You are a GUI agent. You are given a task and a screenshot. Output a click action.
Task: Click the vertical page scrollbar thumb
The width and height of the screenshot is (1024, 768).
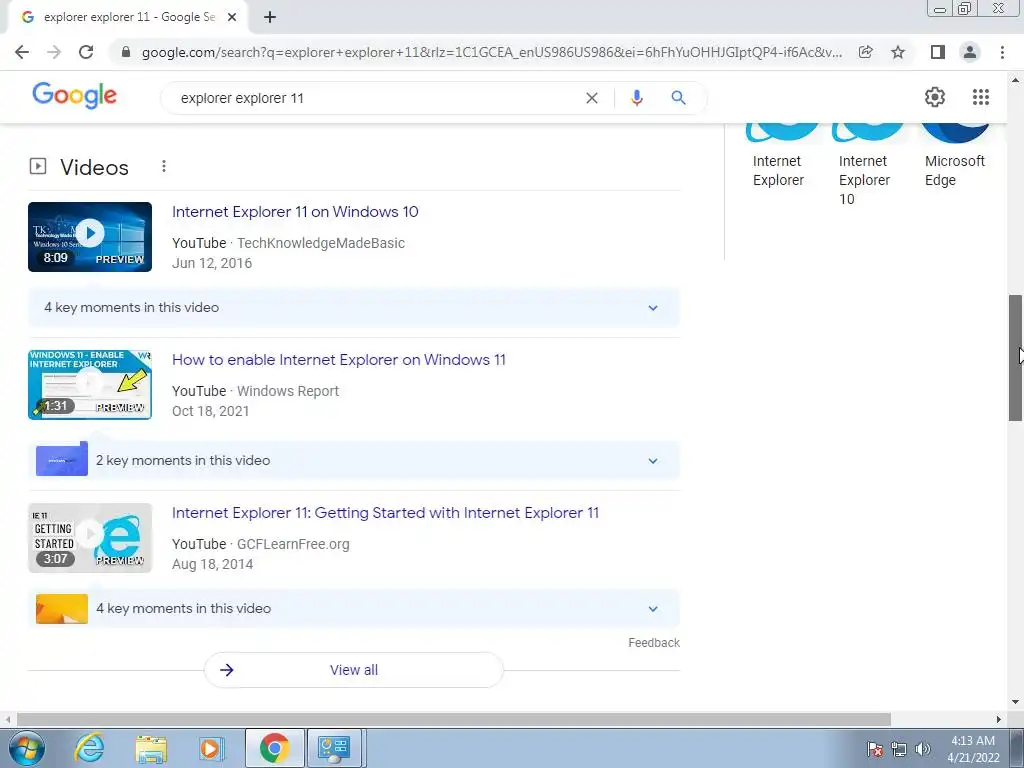pyautogui.click(x=1015, y=358)
